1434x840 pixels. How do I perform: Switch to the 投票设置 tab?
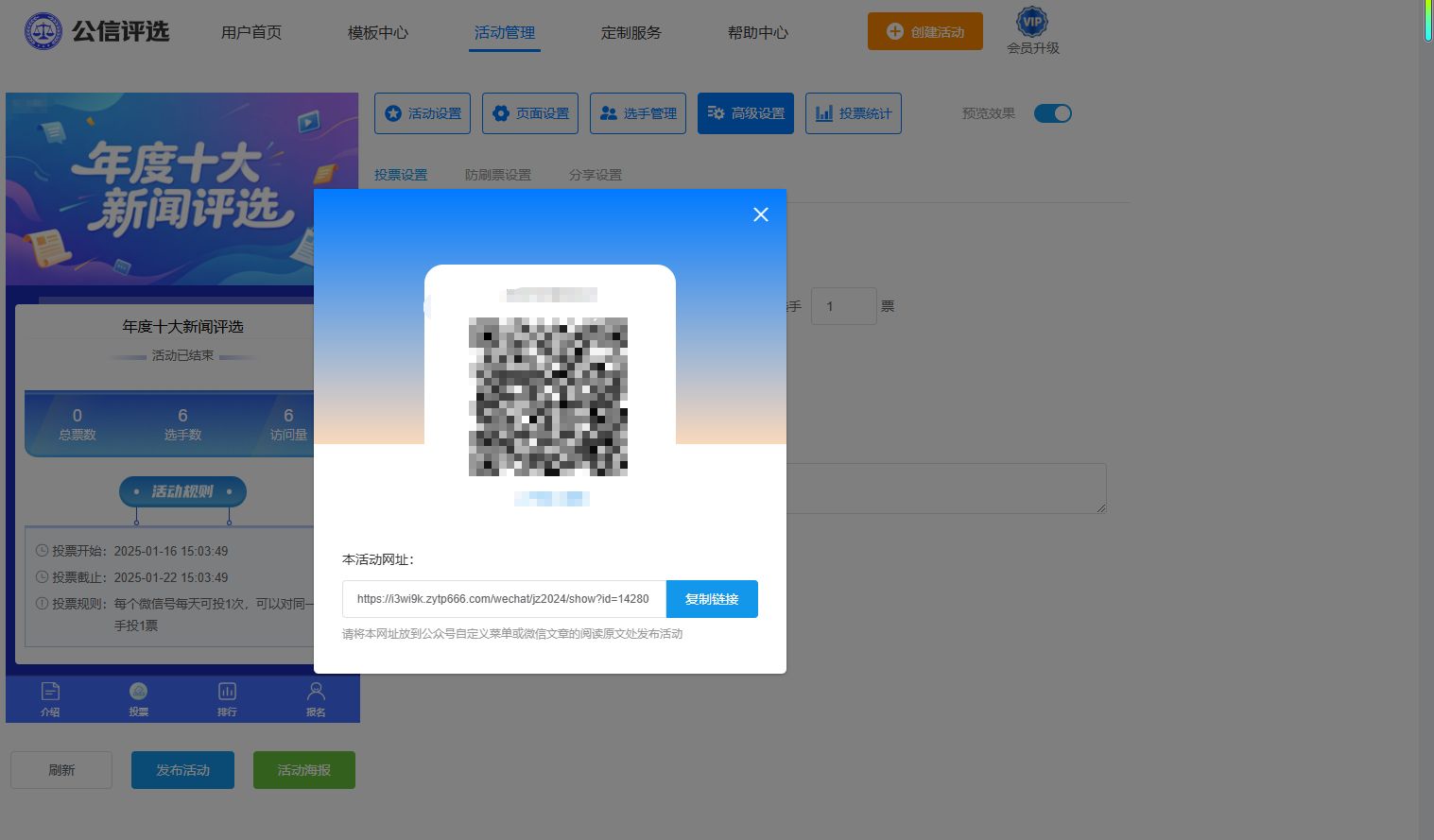coord(401,175)
